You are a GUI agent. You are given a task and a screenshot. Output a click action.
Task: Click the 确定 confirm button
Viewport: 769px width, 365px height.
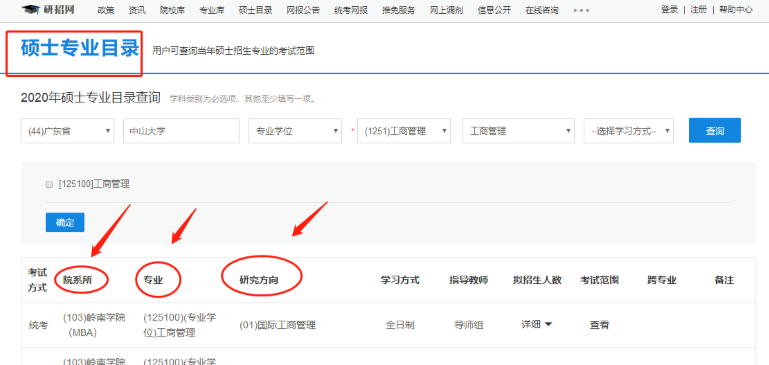pos(65,222)
